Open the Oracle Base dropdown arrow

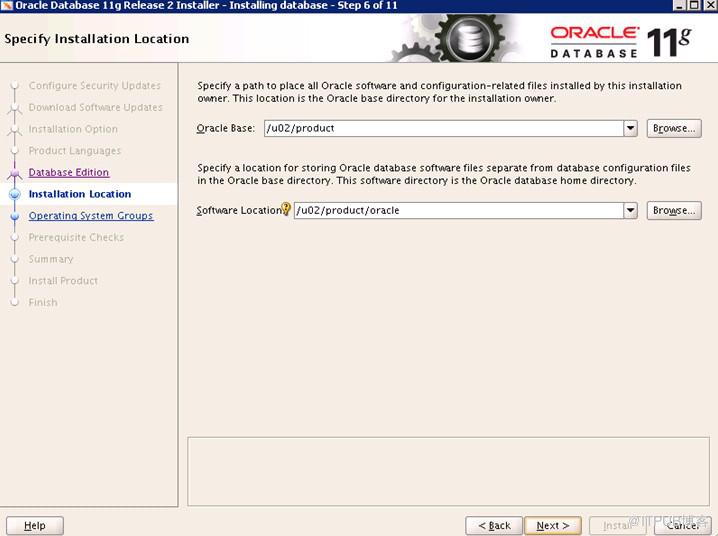(x=631, y=128)
